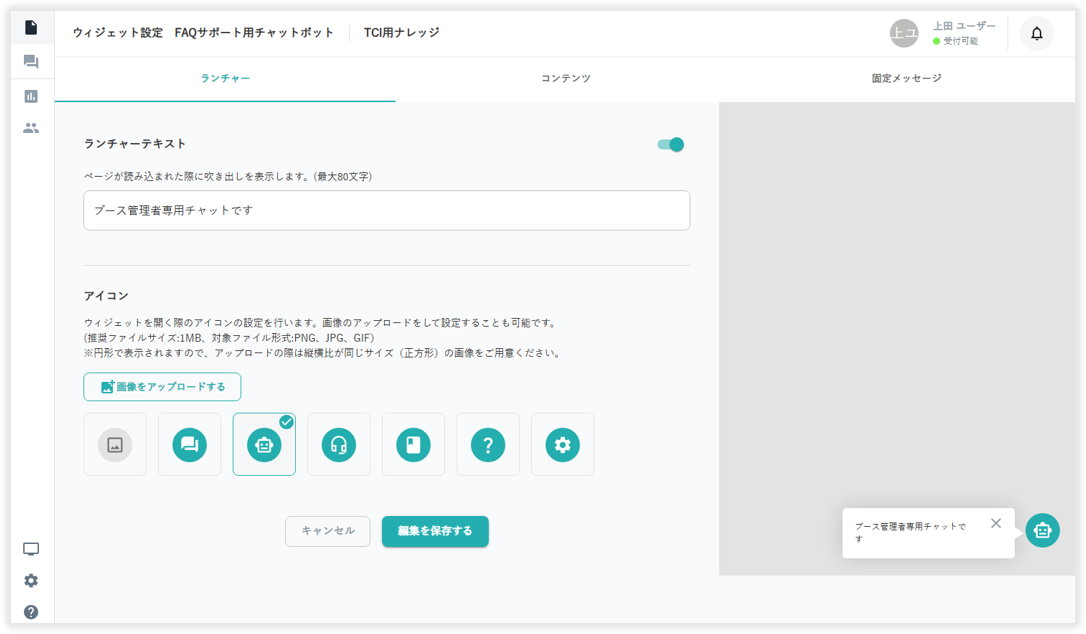The width and height of the screenshot is (1086, 634).
Task: Click 編集を保存する button
Action: coord(435,531)
